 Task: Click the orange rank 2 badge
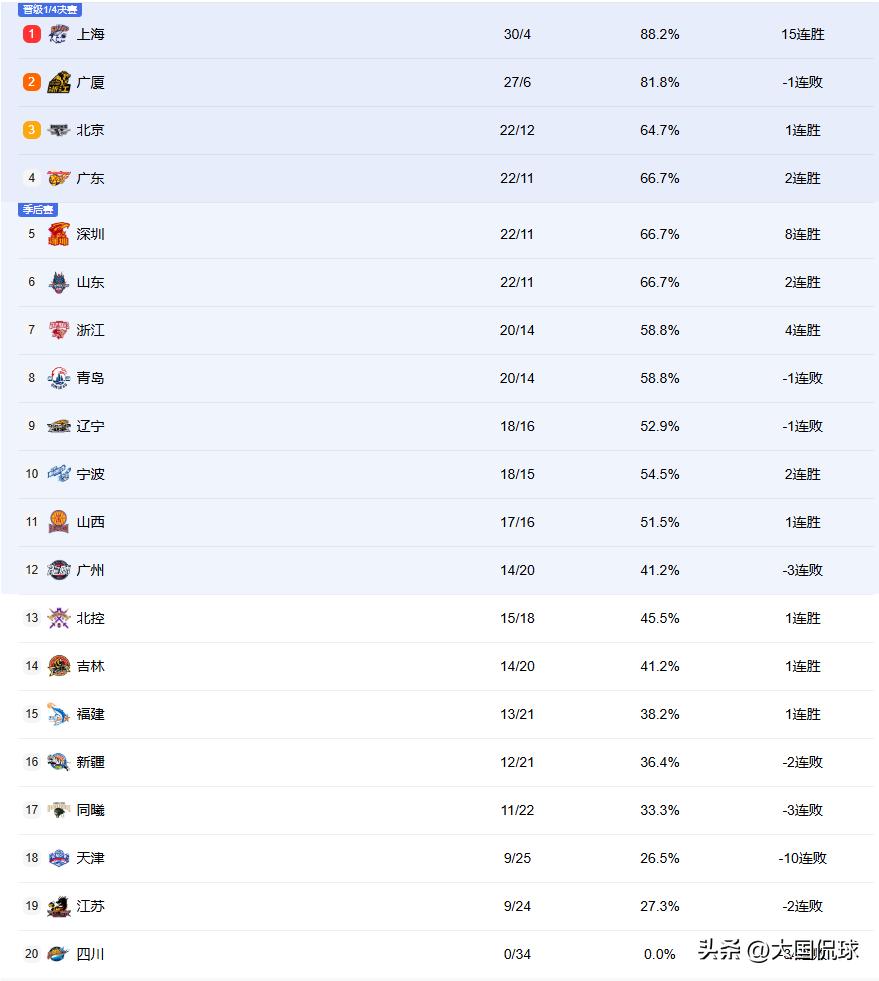point(32,82)
